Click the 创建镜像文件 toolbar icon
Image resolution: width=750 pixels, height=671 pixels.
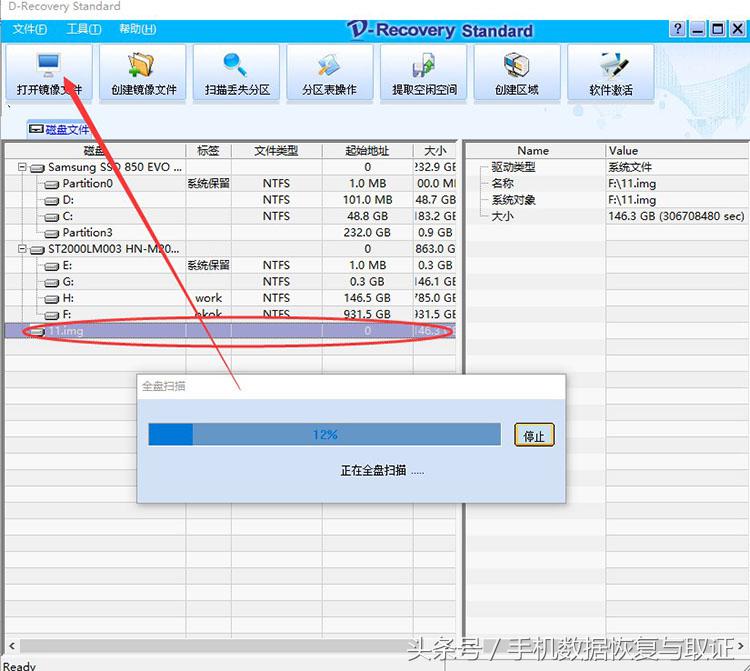tap(143, 72)
